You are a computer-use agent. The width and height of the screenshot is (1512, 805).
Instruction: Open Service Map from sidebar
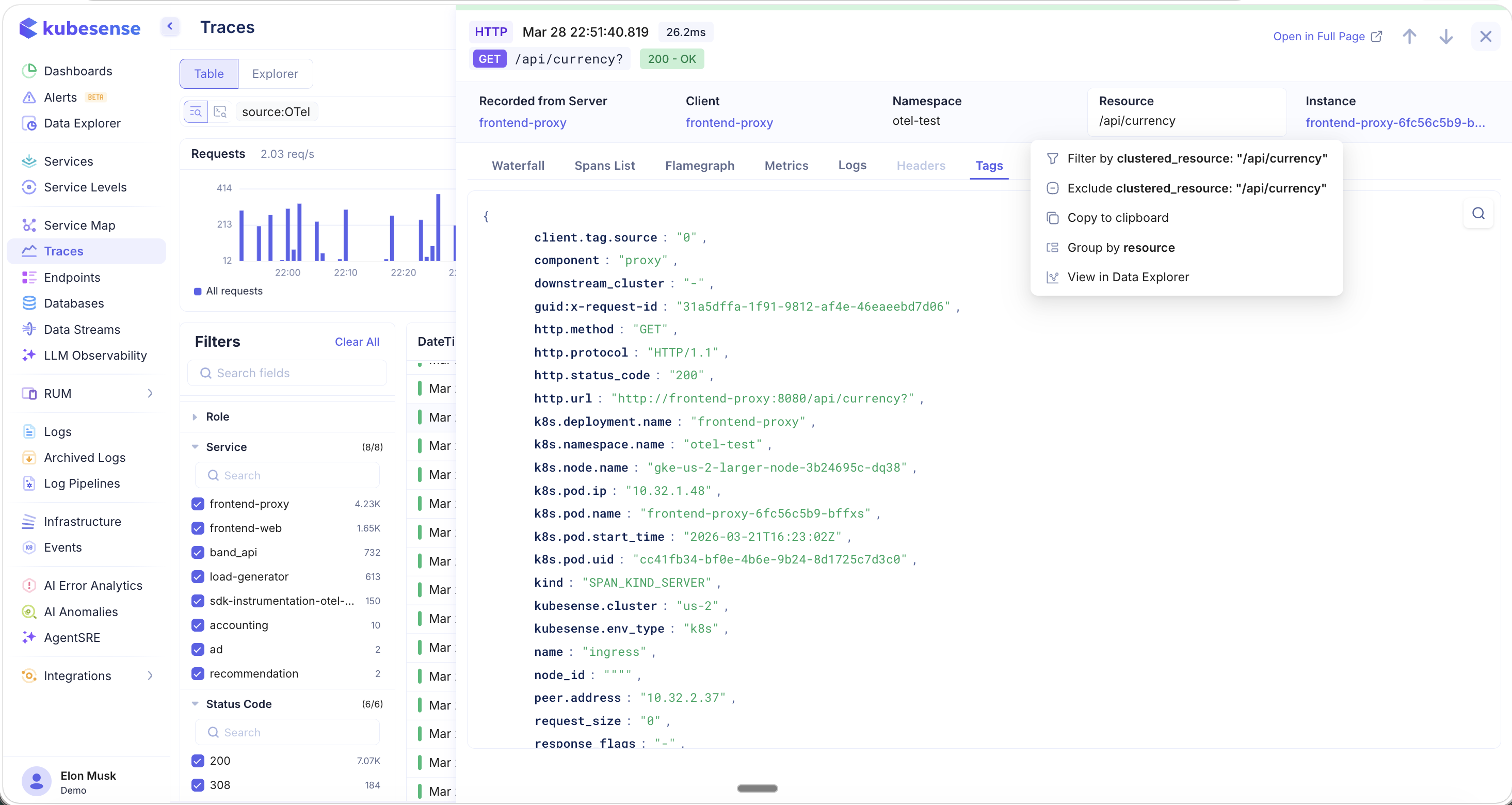[x=79, y=226]
